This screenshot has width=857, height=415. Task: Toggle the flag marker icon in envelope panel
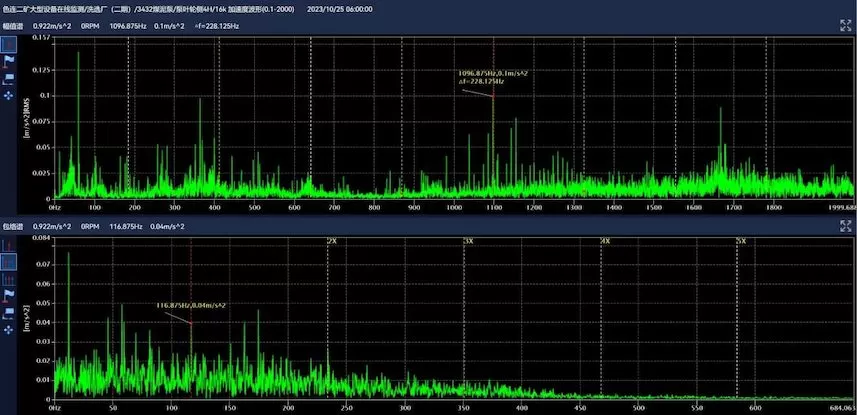pyautogui.click(x=9, y=294)
